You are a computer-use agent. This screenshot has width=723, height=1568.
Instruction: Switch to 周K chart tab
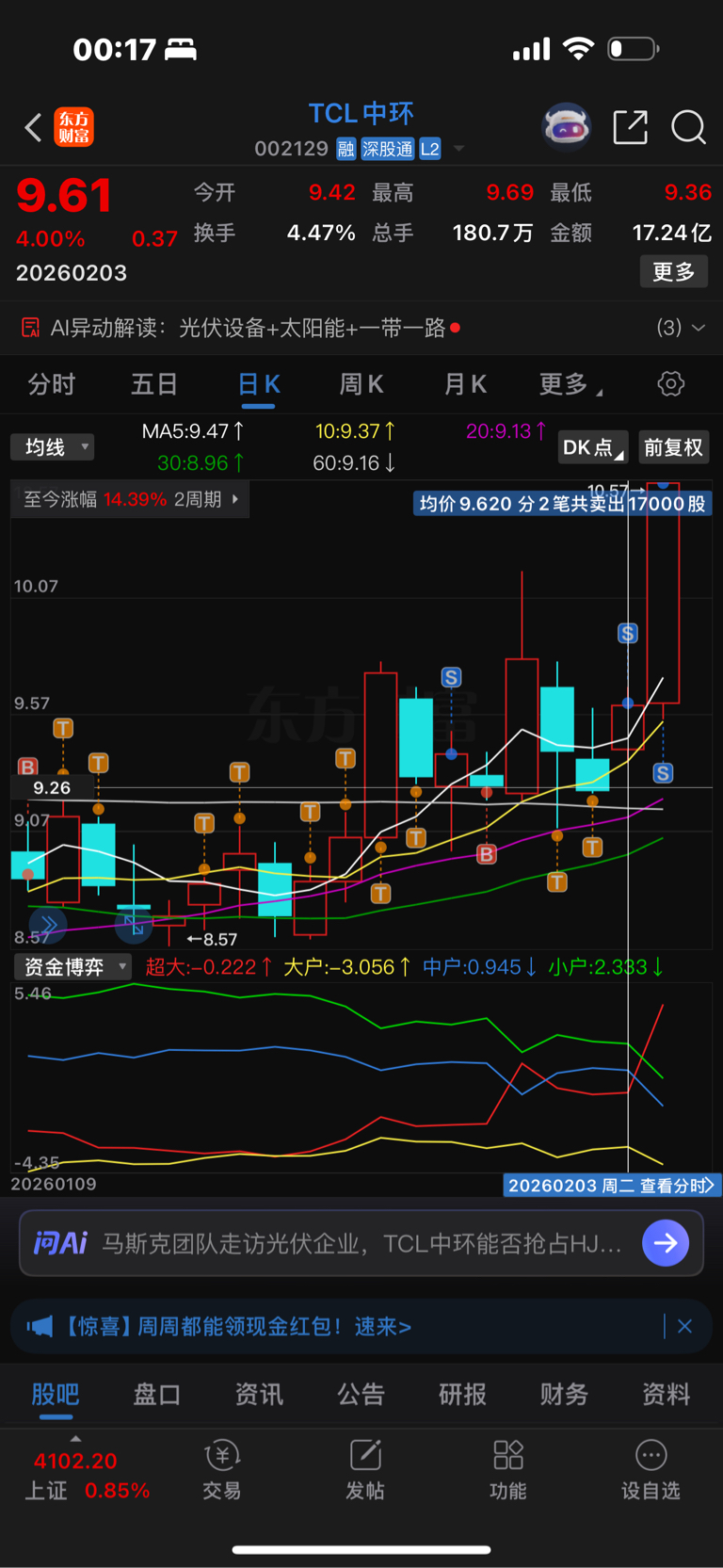(361, 384)
